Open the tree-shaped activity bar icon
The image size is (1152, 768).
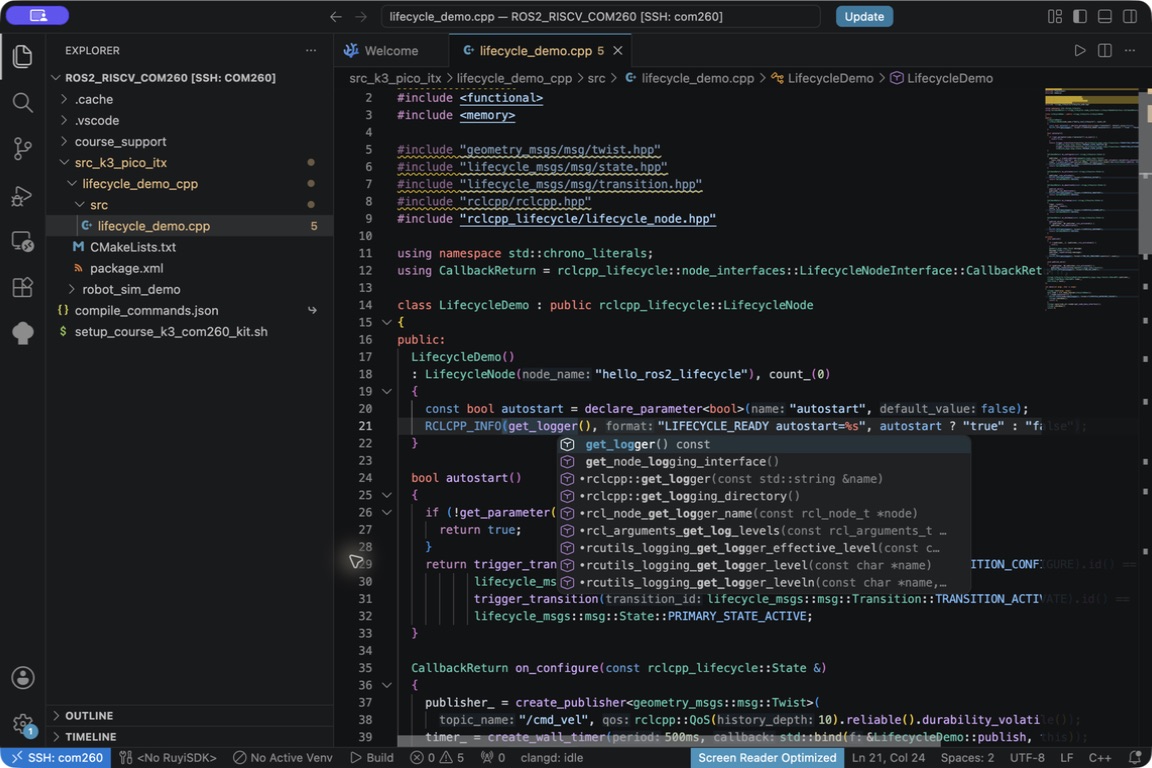23,333
